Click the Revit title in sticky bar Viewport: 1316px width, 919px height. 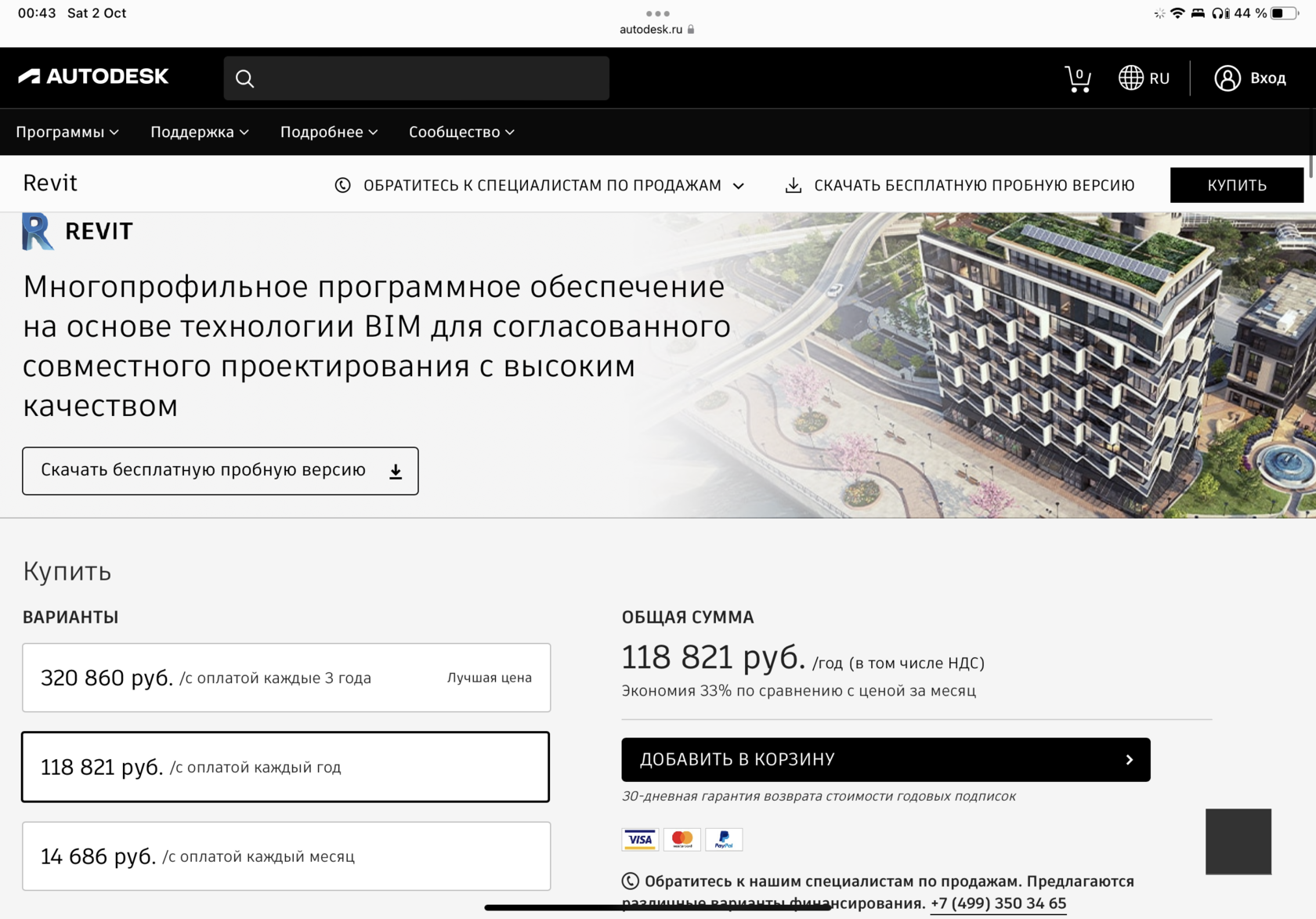tap(50, 183)
